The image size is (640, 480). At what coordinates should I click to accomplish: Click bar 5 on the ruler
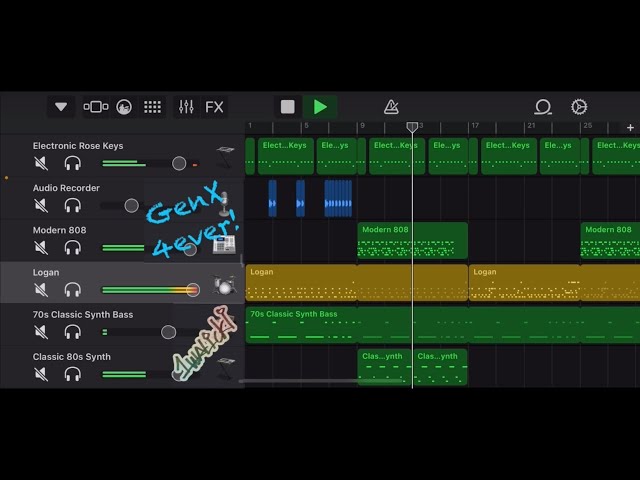(x=307, y=126)
